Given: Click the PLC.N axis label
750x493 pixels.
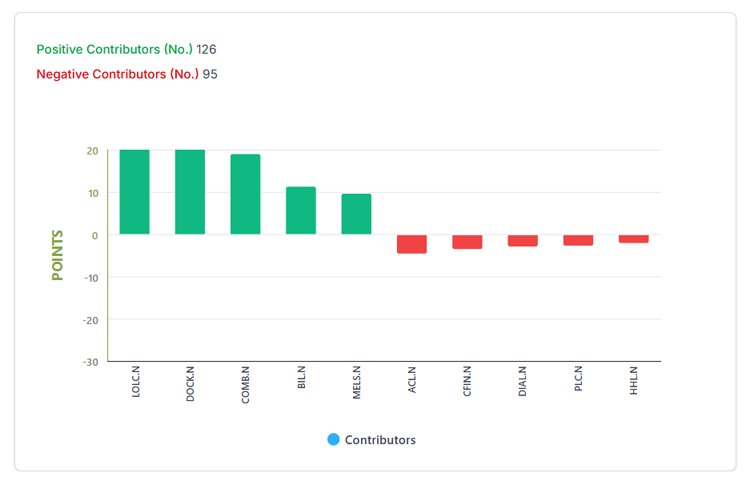Looking at the screenshot, I should tap(578, 378).
